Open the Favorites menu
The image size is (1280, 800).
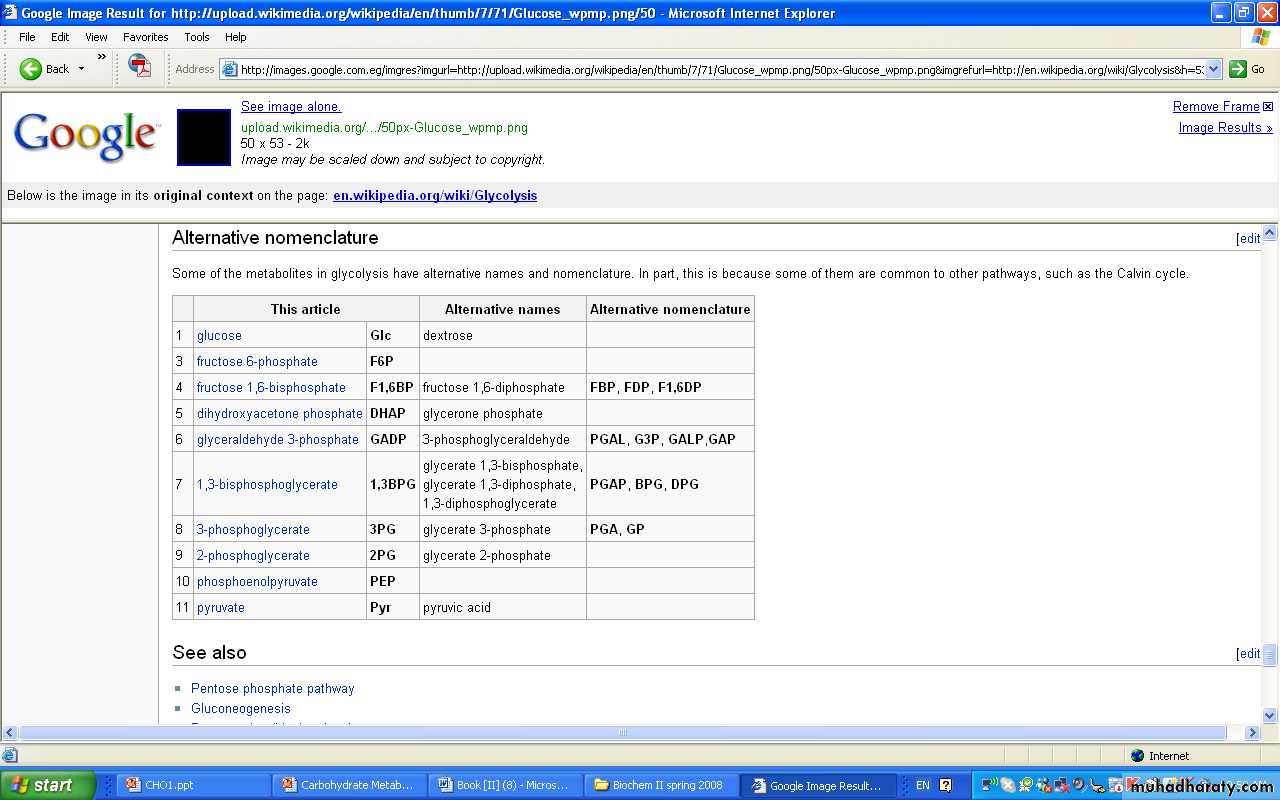pyautogui.click(x=145, y=37)
